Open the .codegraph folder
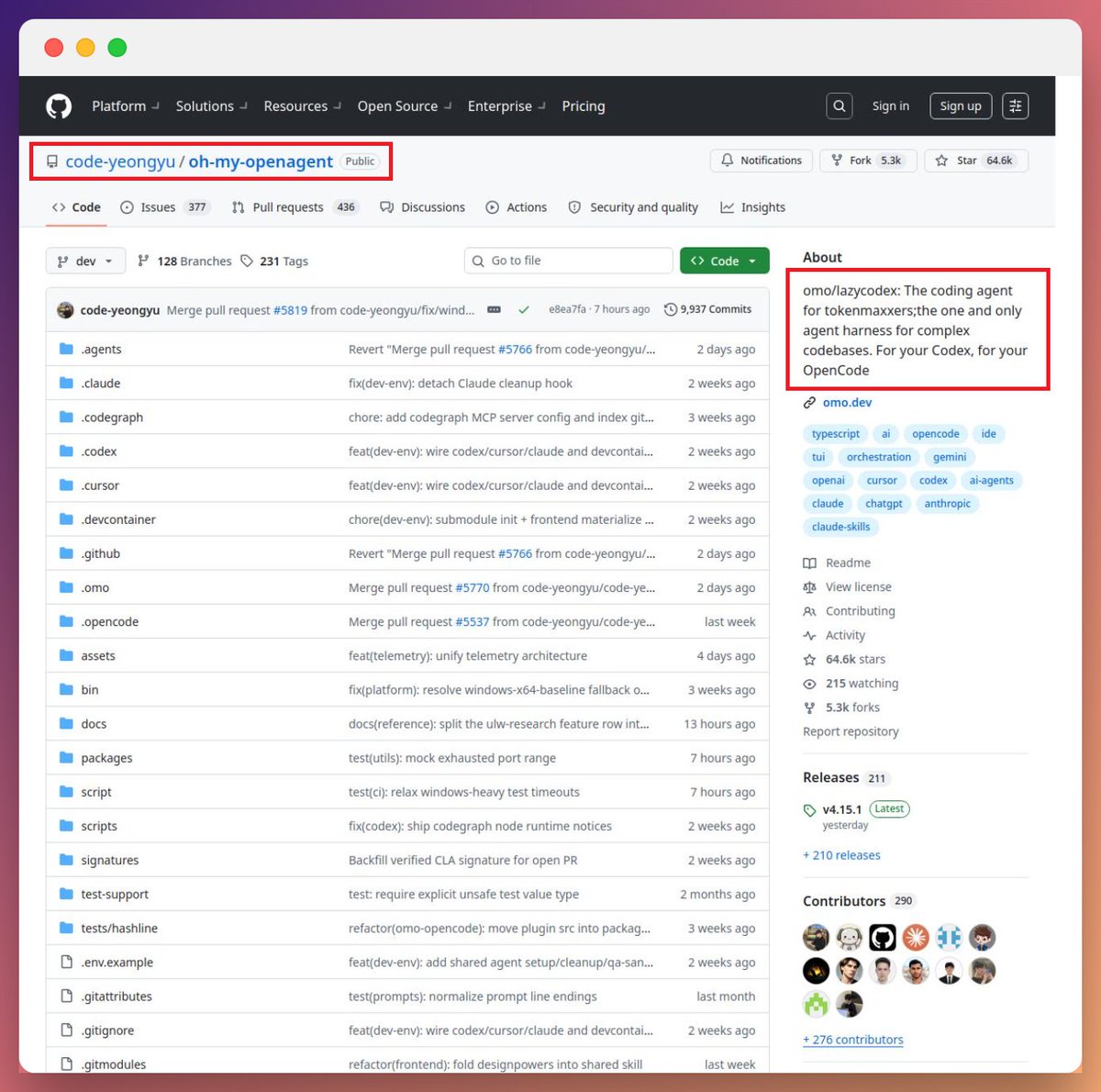1101x1092 pixels. (112, 418)
